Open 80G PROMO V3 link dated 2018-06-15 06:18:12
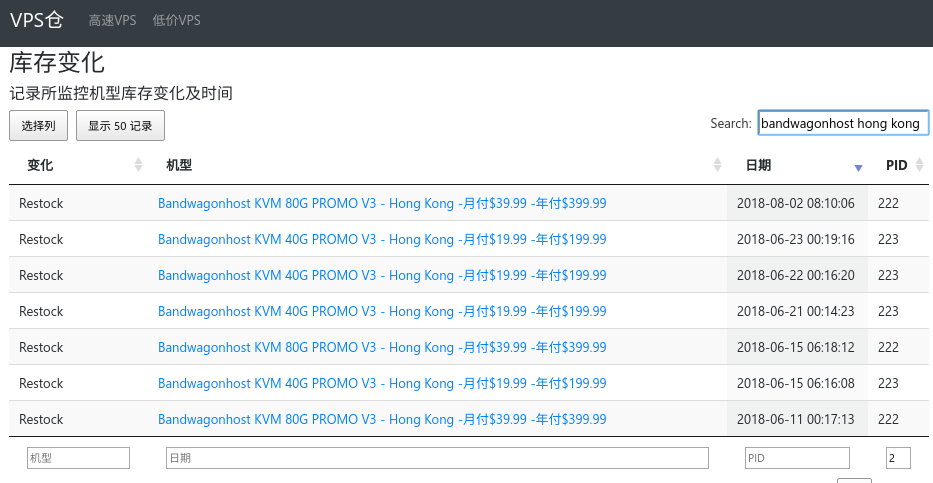Screen dimensions: 933x483 pos(382,347)
